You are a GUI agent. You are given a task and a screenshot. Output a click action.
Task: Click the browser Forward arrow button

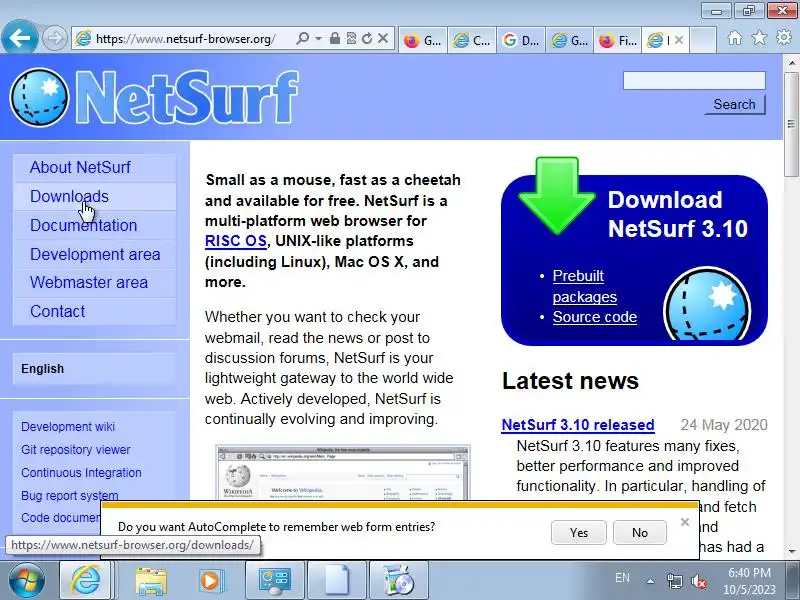(54, 38)
